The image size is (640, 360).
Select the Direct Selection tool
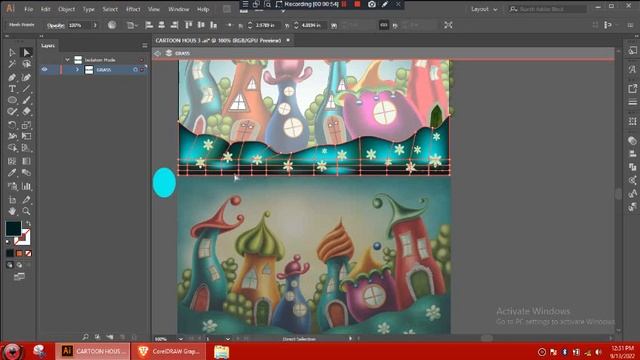pyautogui.click(x=27, y=53)
